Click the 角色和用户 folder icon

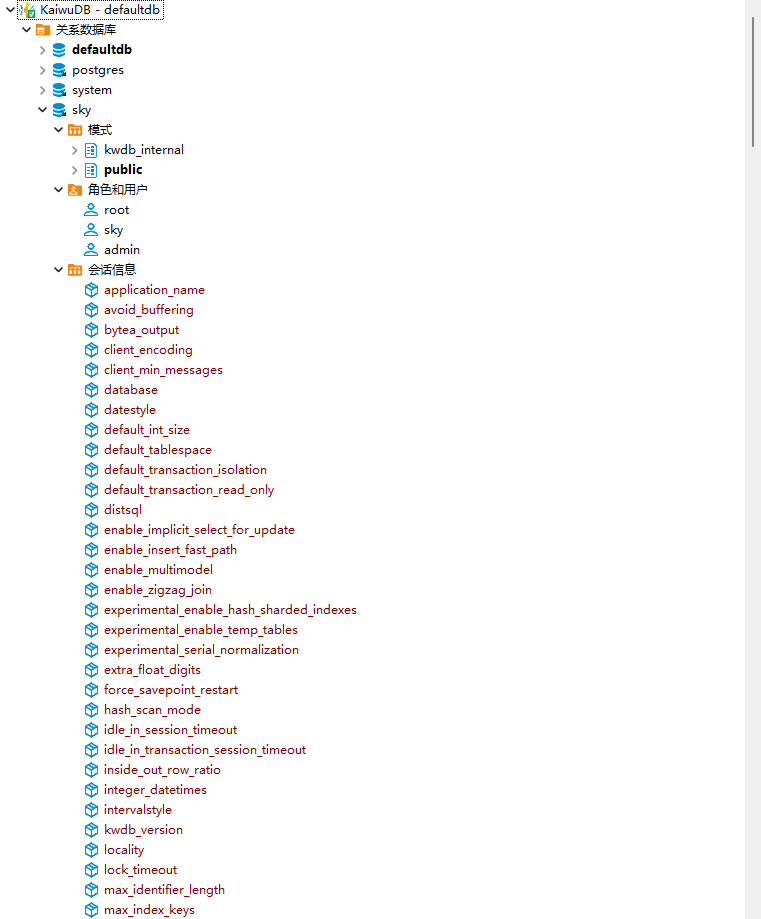tap(74, 190)
